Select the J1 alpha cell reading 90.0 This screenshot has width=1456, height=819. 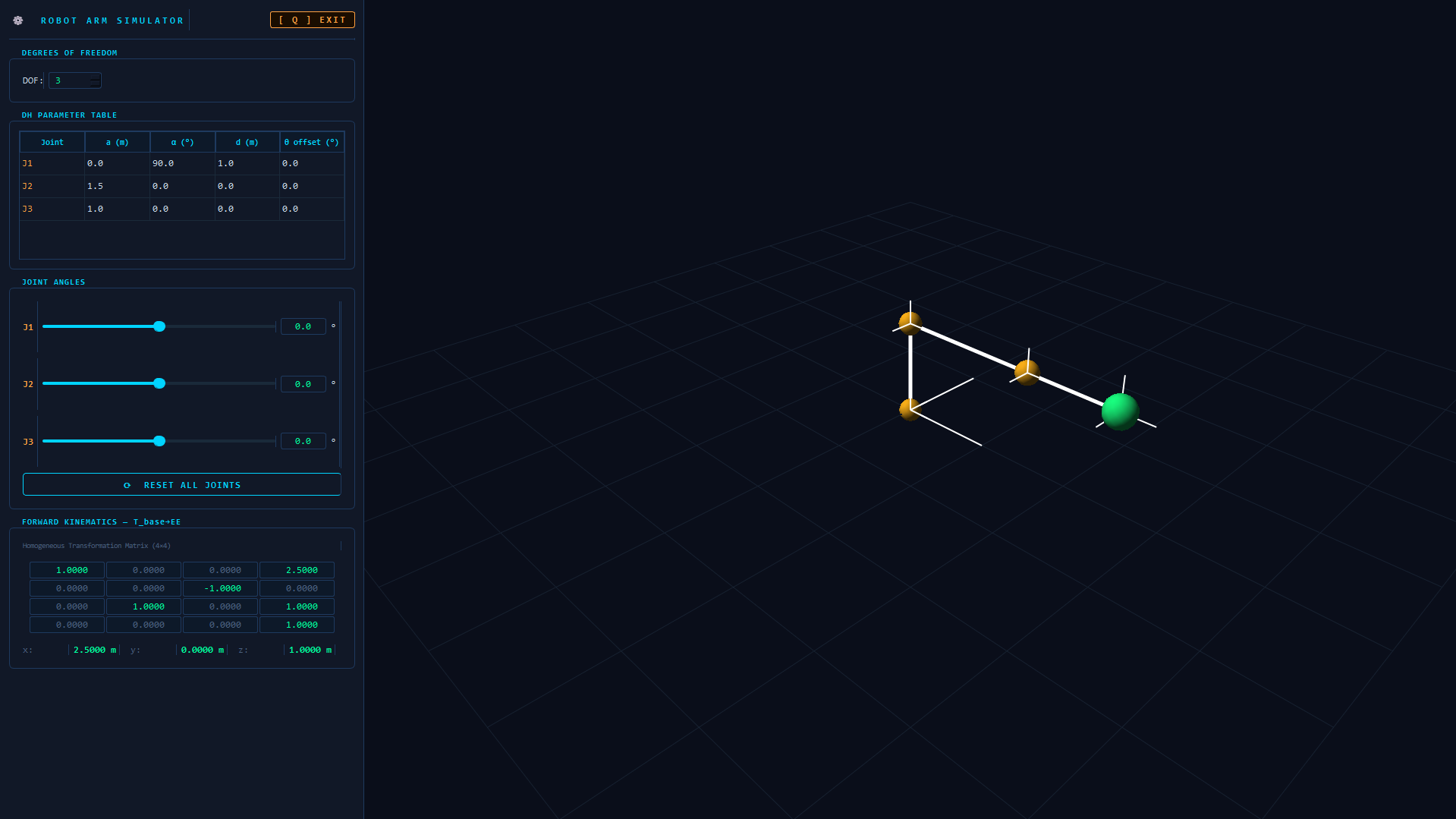coord(182,163)
